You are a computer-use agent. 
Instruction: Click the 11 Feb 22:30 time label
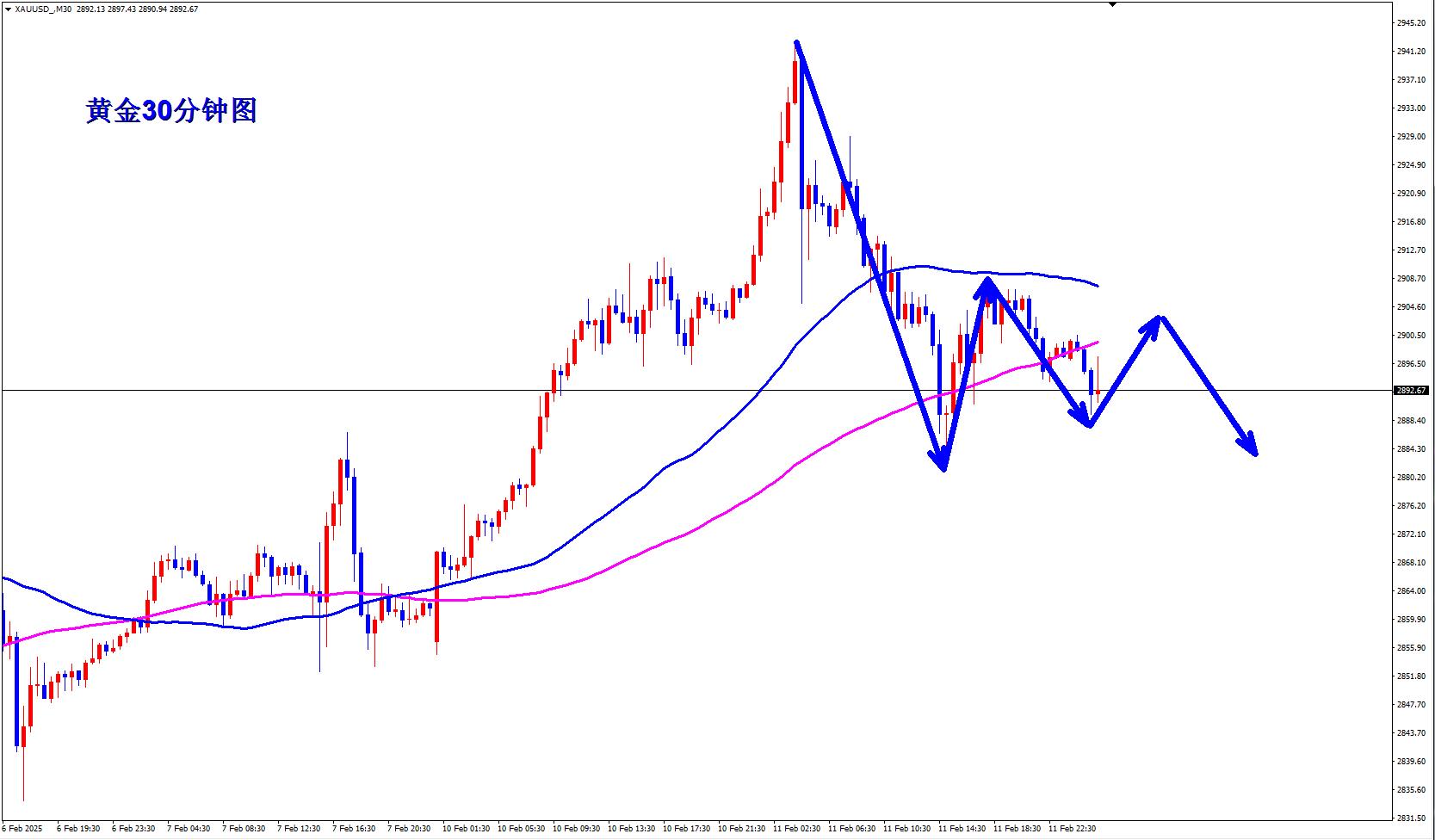pyautogui.click(x=1072, y=829)
